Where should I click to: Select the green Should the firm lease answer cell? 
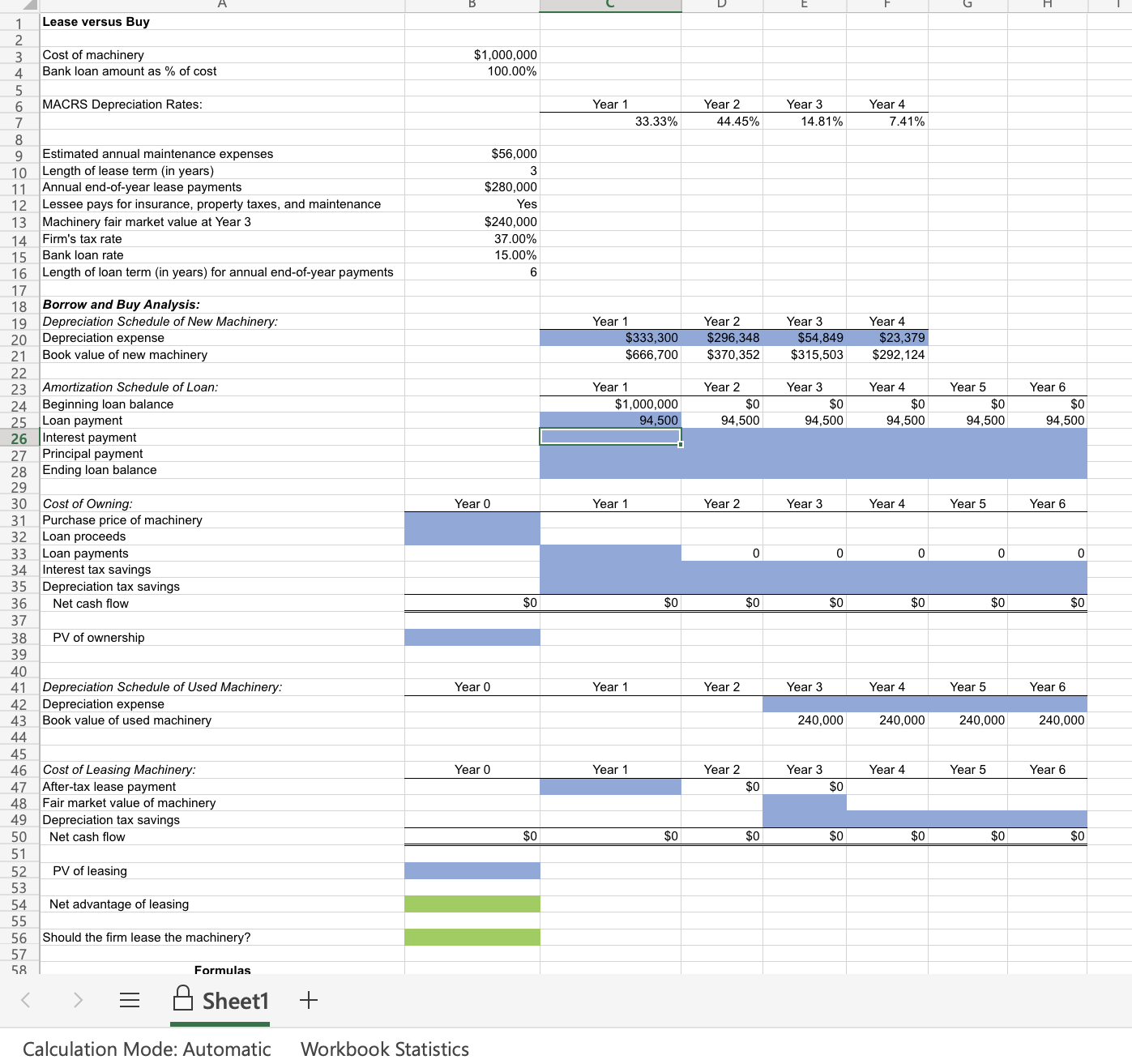tap(472, 938)
